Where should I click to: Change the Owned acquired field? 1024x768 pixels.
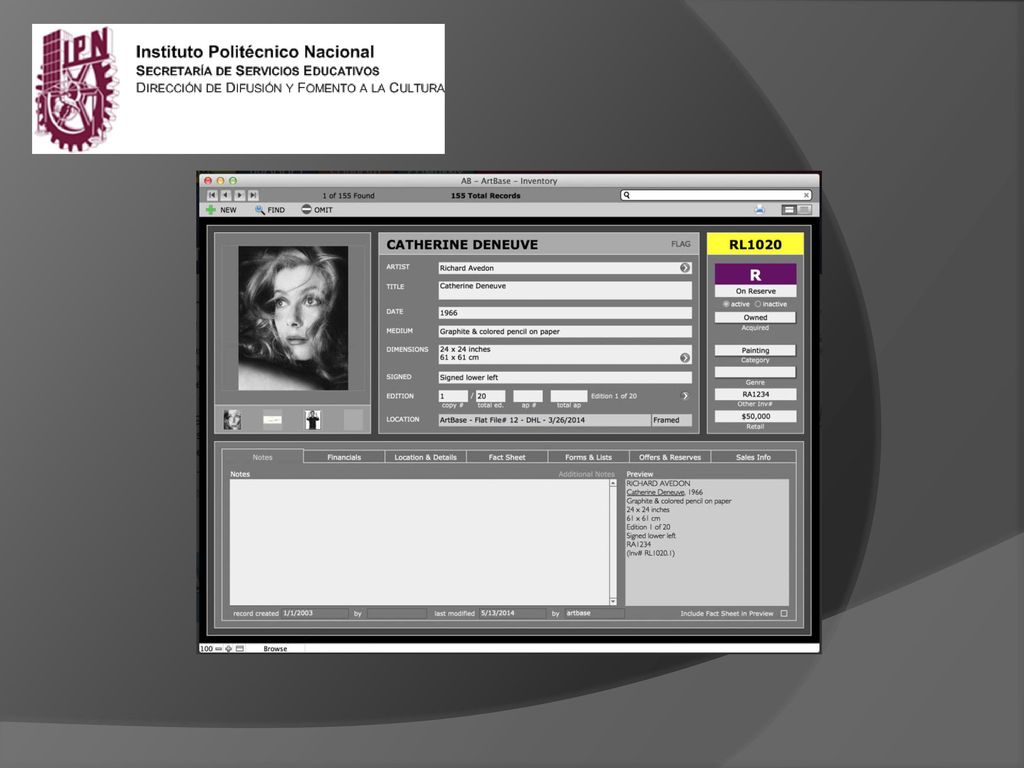[x=756, y=317]
